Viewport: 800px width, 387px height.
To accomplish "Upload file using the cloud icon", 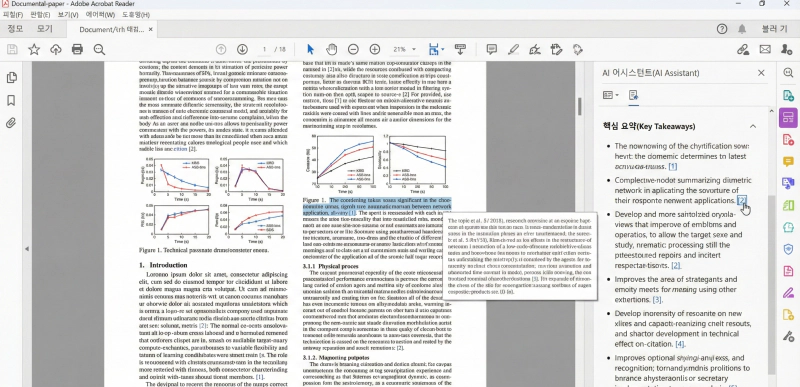I will (56, 49).
